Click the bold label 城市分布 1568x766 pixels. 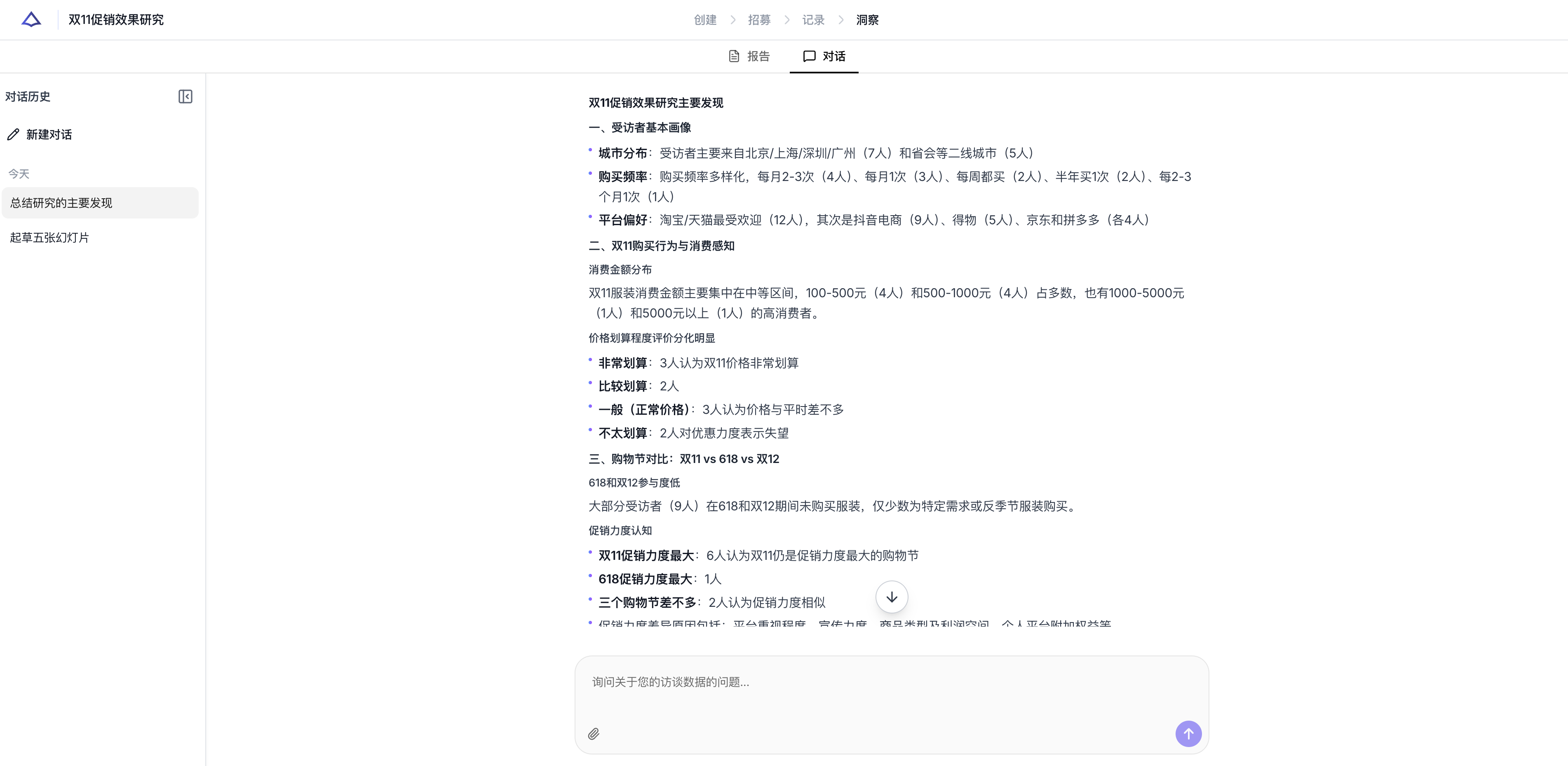pyautogui.click(x=623, y=153)
